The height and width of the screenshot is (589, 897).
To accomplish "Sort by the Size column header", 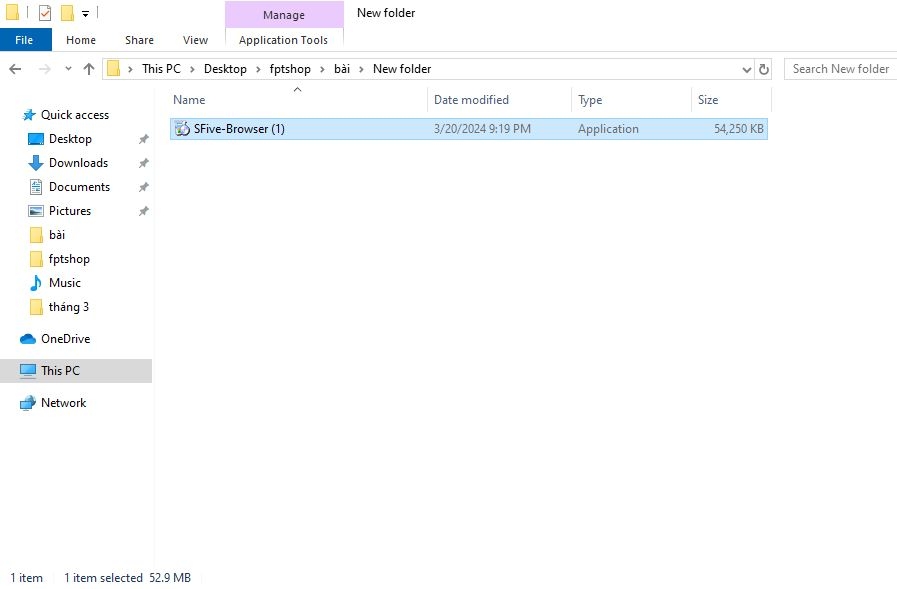I will tap(731, 100).
